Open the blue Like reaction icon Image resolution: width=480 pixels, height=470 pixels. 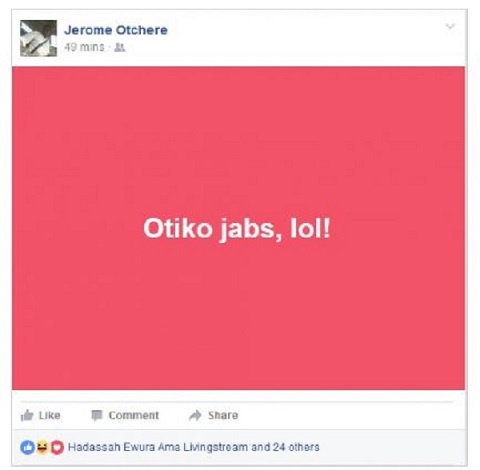(x=27, y=447)
